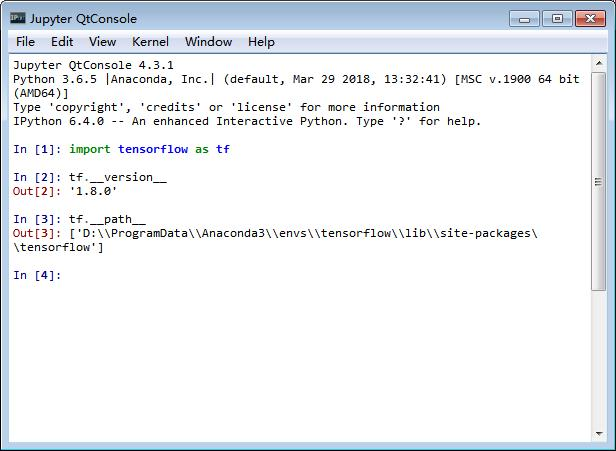This screenshot has height=451, width=616.
Task: Minimize the Jupyter QtConsole window
Action: (524, 18)
